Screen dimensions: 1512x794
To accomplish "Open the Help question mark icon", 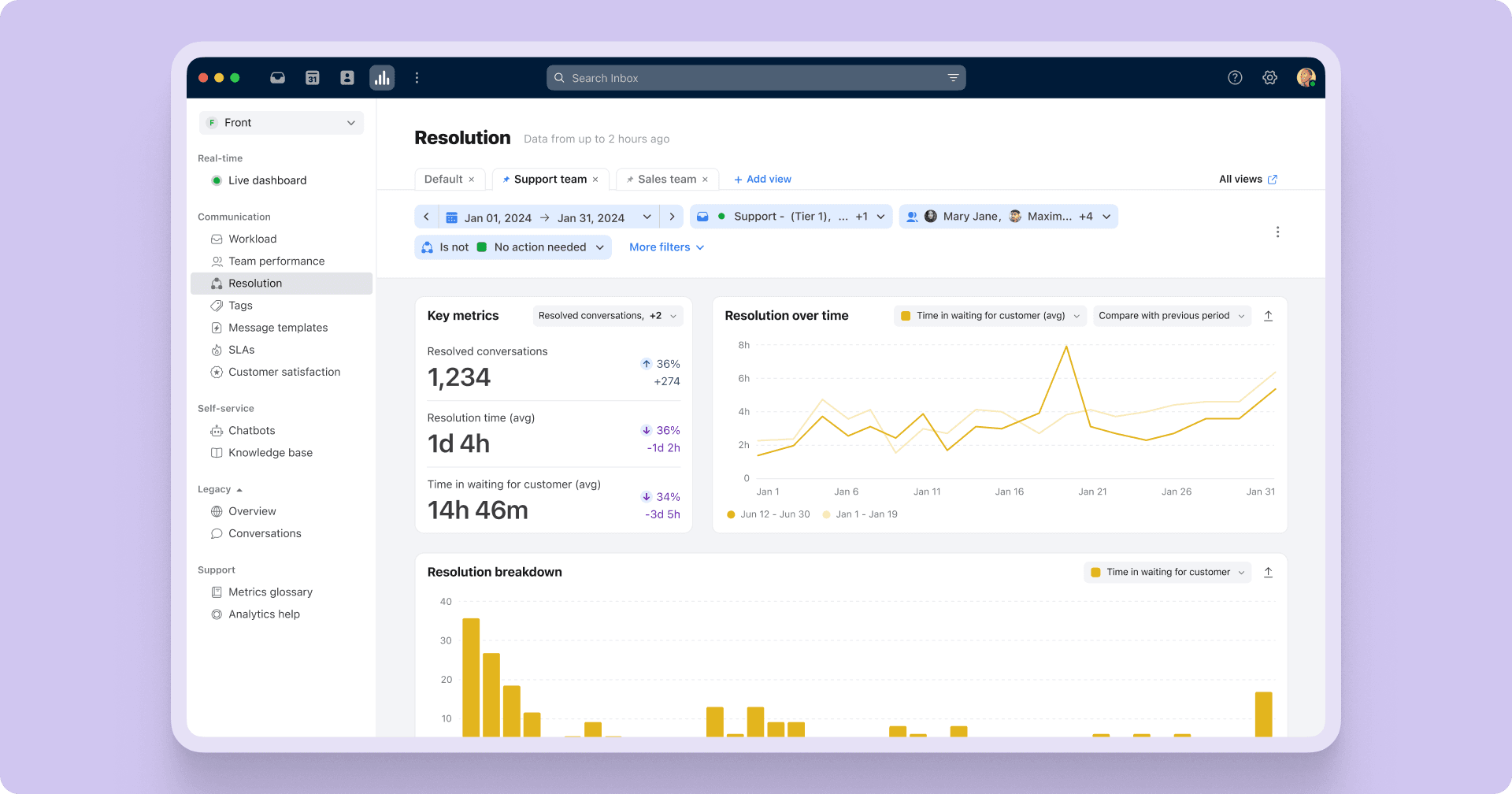I will click(1235, 78).
